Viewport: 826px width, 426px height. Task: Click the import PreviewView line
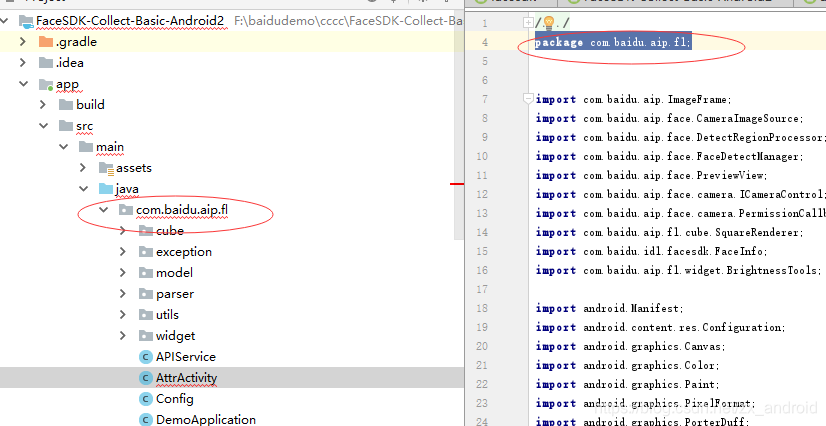pyautogui.click(x=652, y=175)
